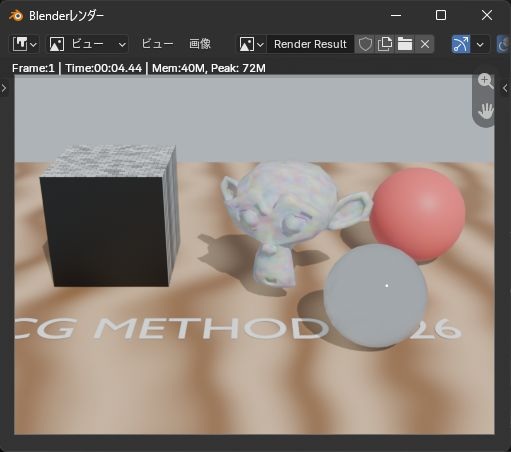Open the ビュー menu
This screenshot has width=511, height=452.
coord(158,44)
